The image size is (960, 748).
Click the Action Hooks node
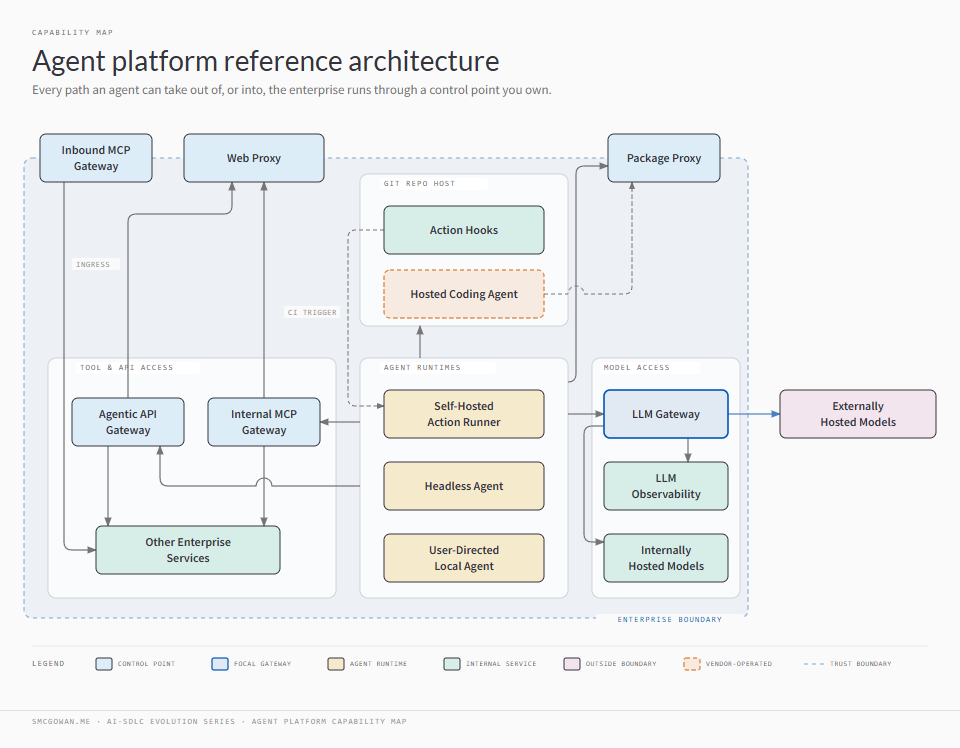tap(463, 230)
